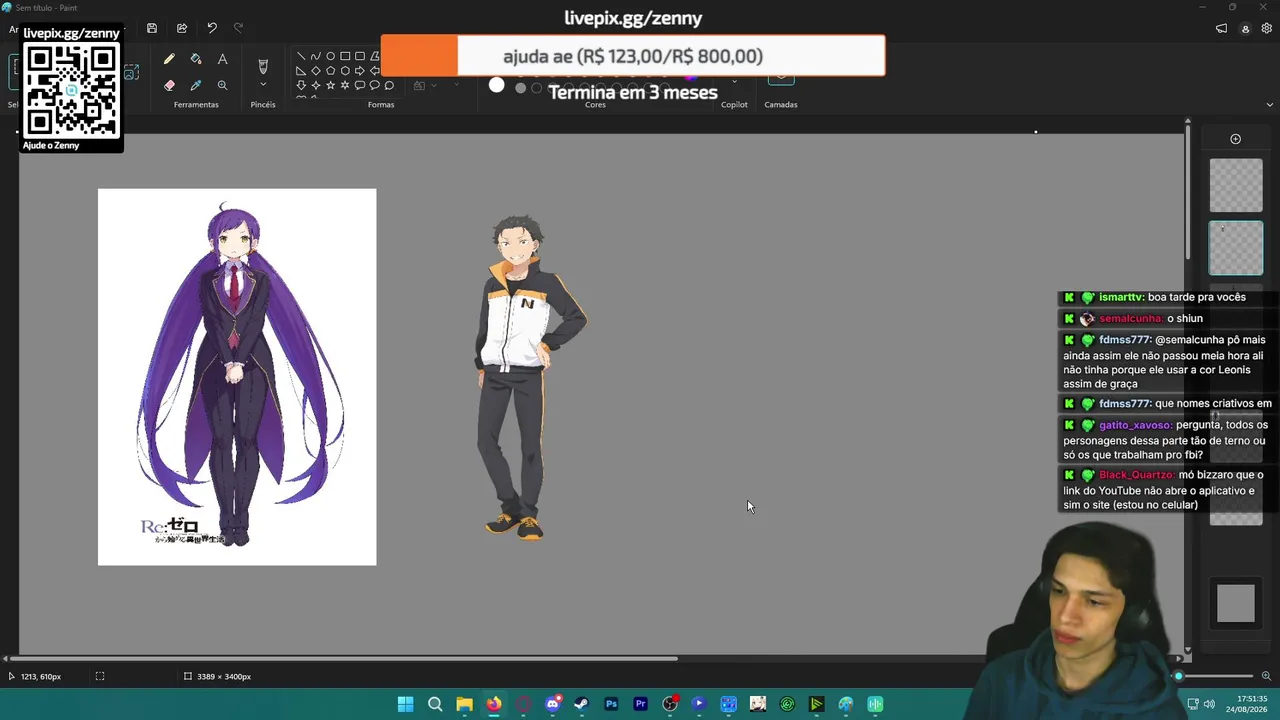Collapse the ribbon with the chevron
Image resolution: width=1280 pixels, height=720 pixels.
pos(1270,104)
